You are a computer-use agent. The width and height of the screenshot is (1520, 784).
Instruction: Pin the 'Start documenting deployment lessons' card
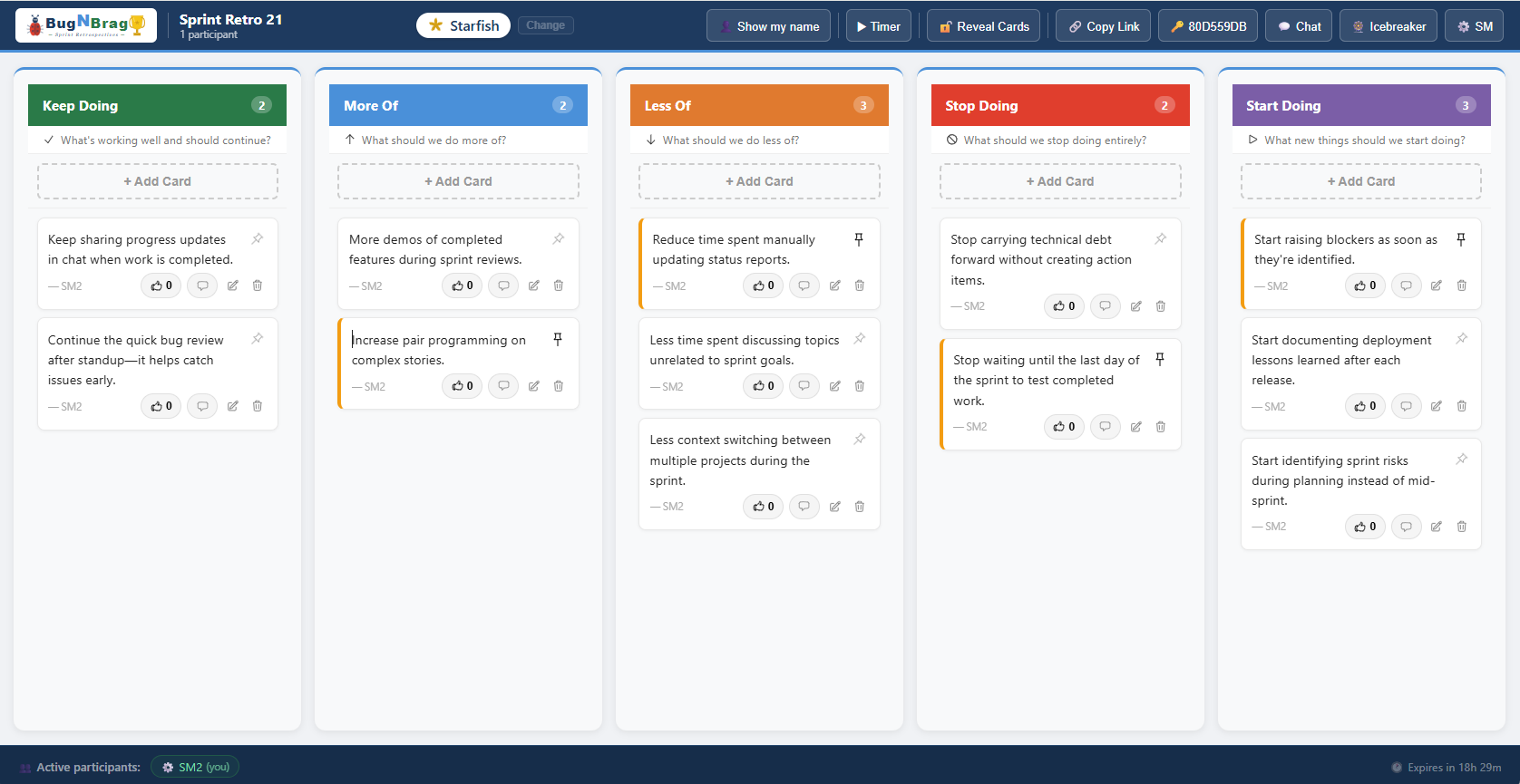(x=1462, y=339)
